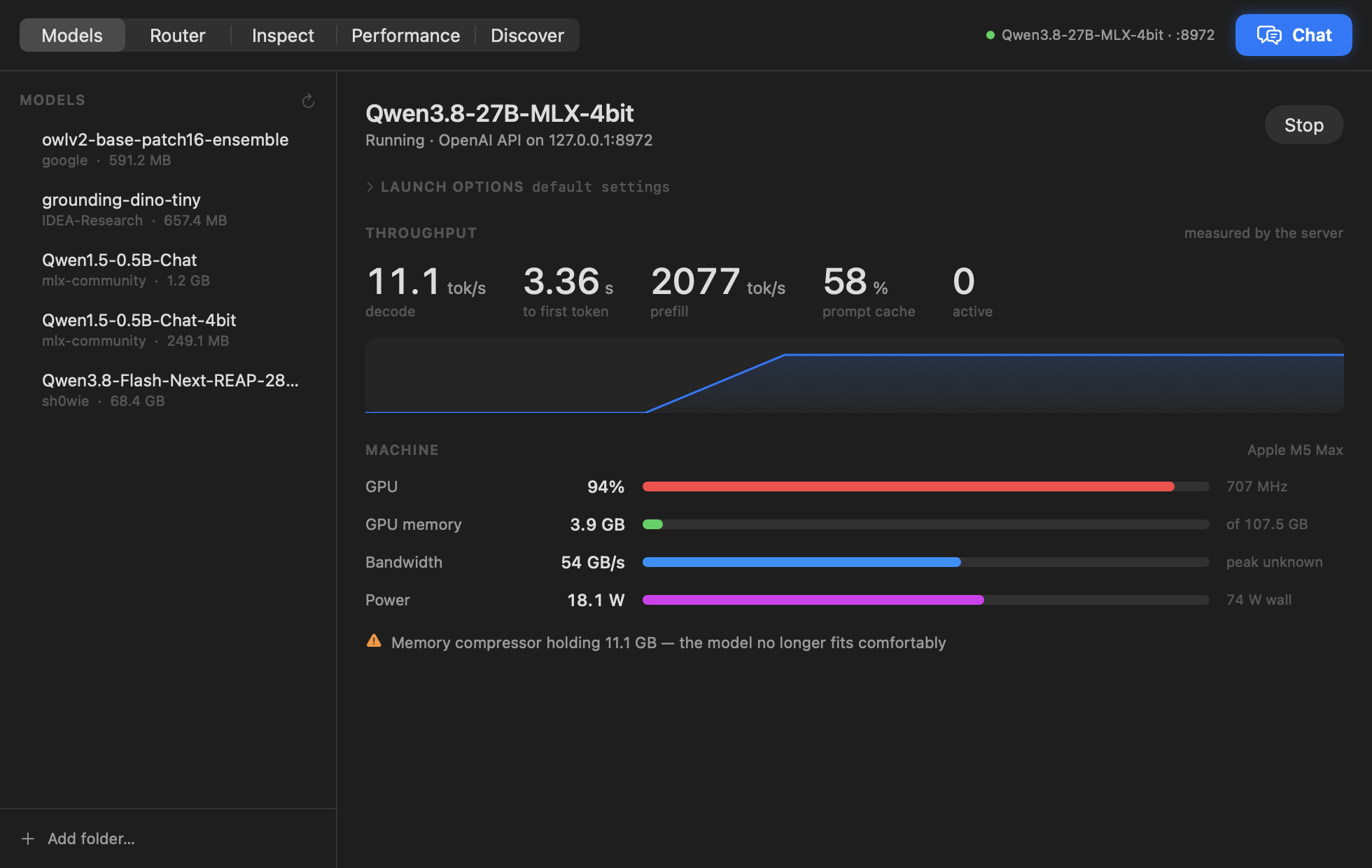Click the MACHINE section header
1372x868 pixels.
[x=402, y=450]
